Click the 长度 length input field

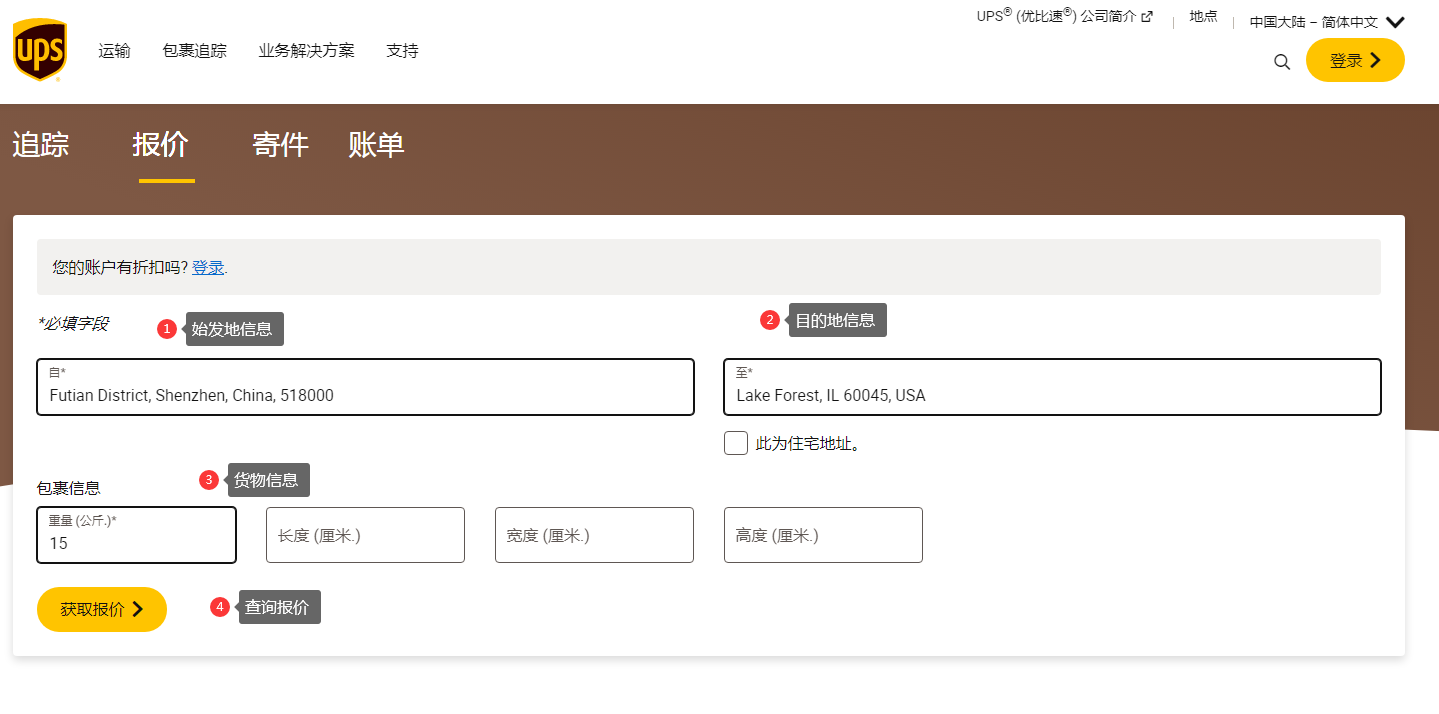click(365, 536)
